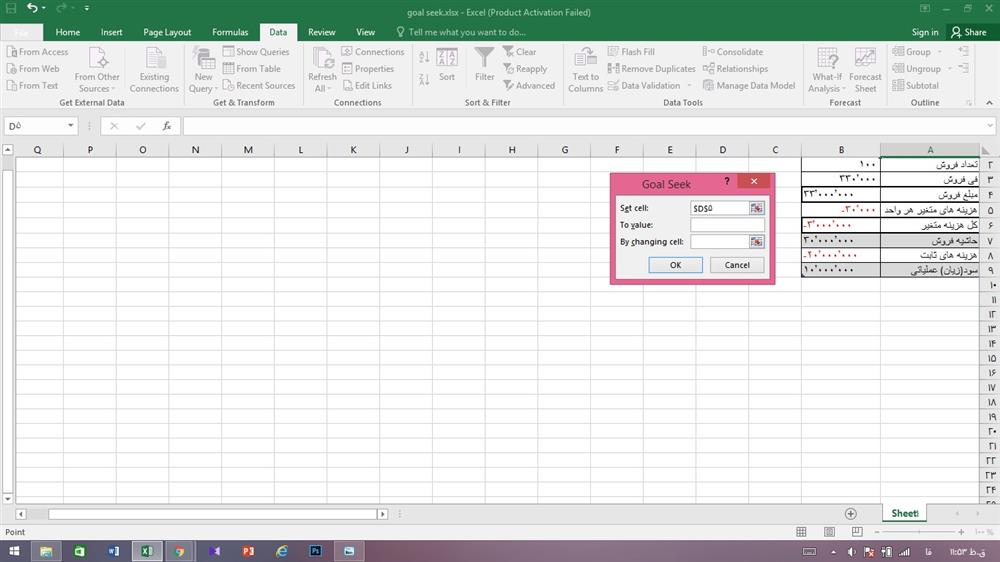Expand the Name Box dropdown arrow
This screenshot has height=562, width=1000.
click(71, 126)
